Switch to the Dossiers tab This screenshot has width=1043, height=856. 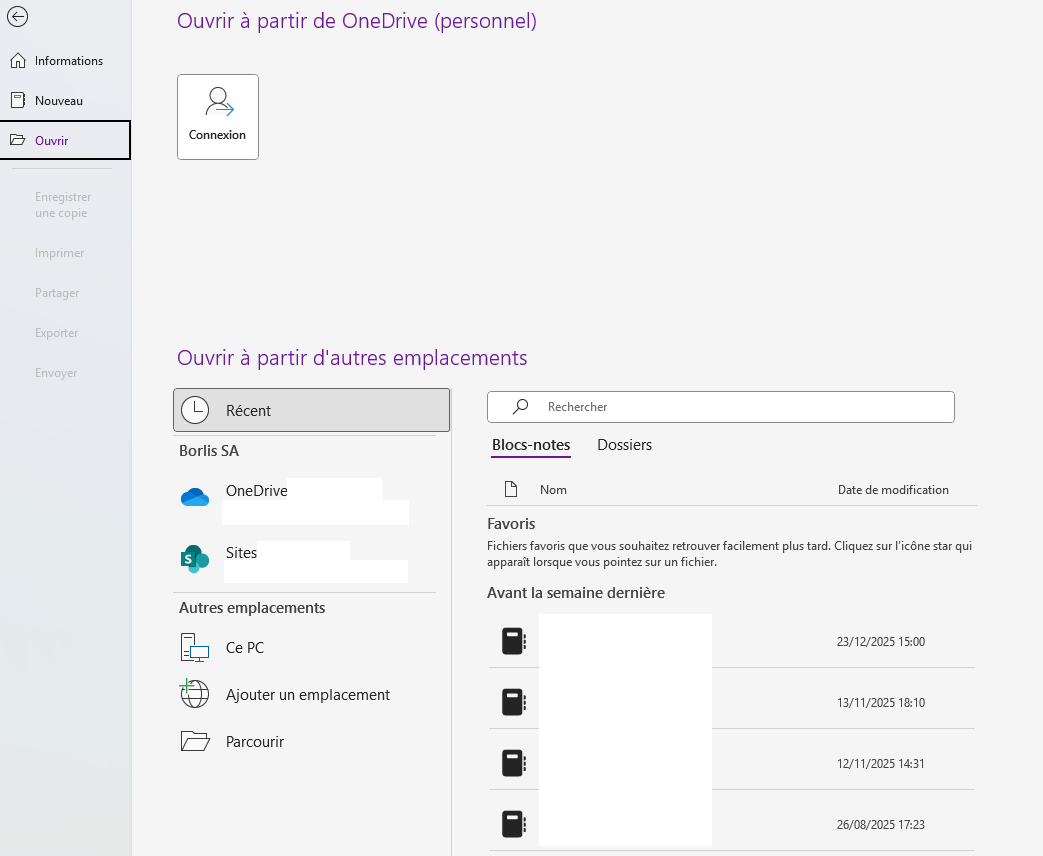[625, 445]
